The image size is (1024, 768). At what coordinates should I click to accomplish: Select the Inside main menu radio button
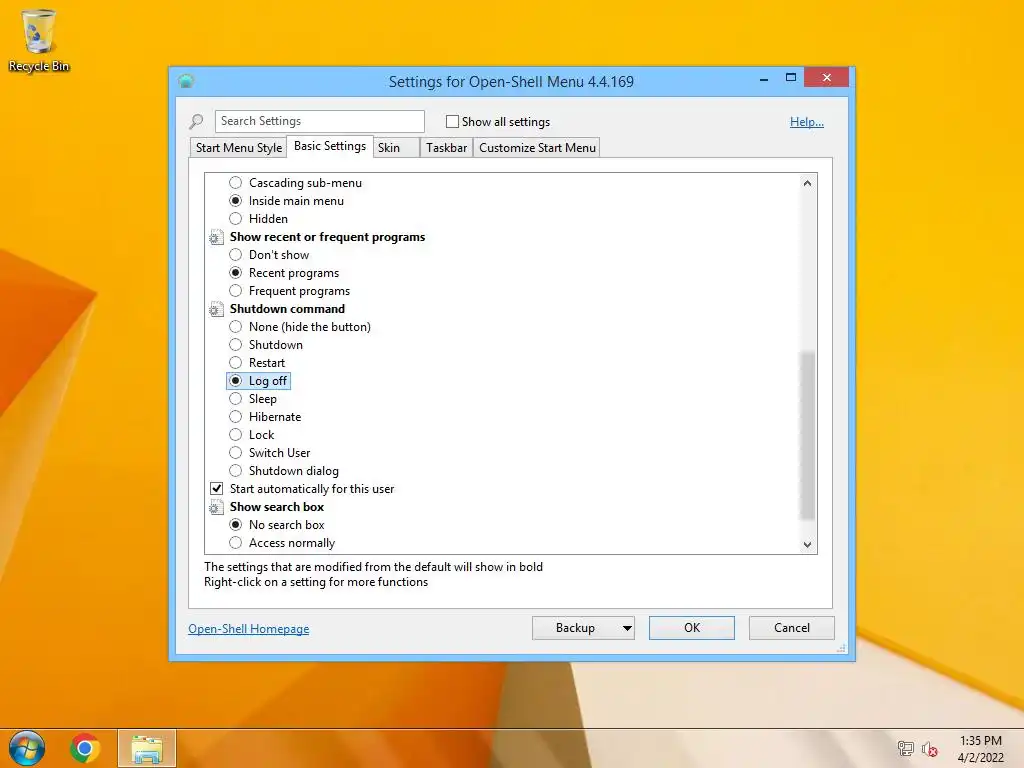coord(235,200)
